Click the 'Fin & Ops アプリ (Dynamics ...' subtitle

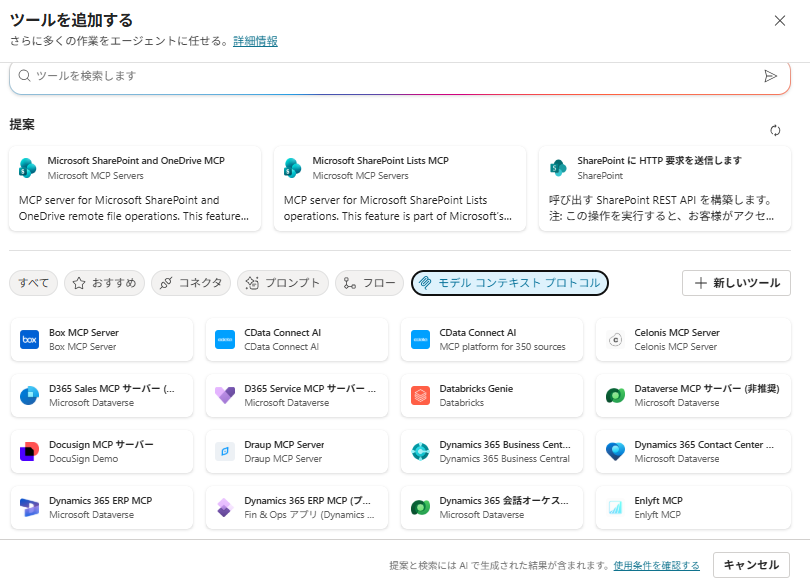[x=309, y=515]
